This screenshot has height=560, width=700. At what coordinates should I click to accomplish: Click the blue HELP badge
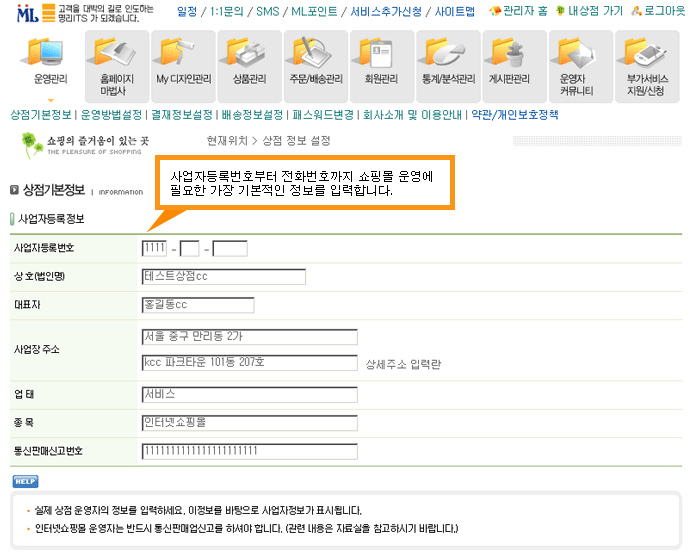pos(24,481)
